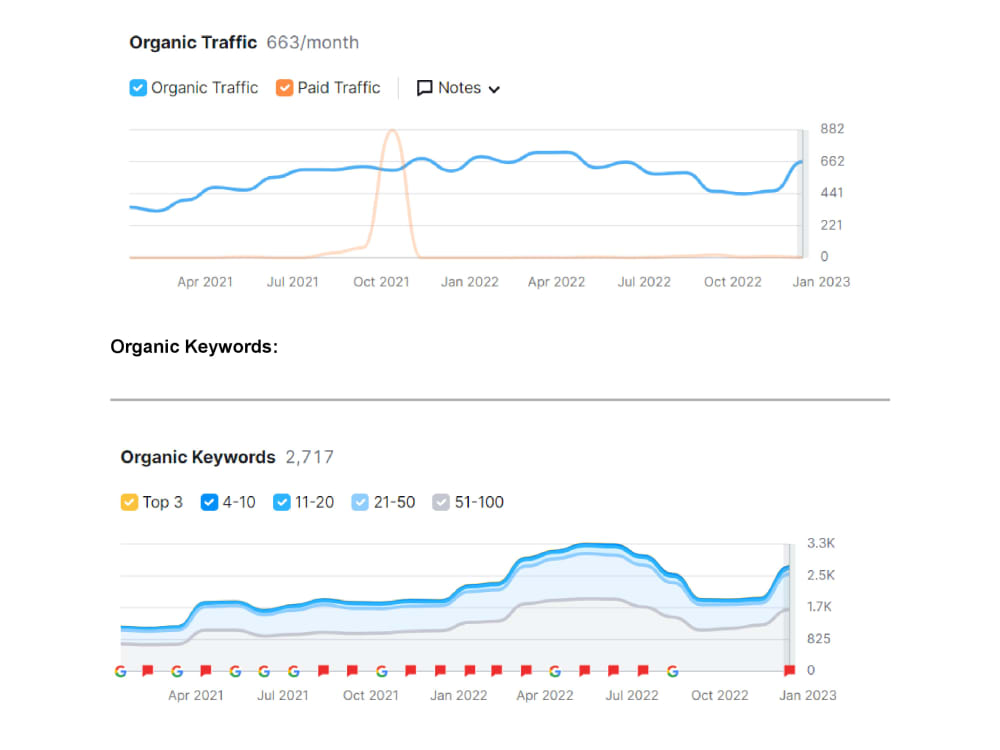
Task: Disable the 21-50 positions checkbox
Action: point(360,503)
